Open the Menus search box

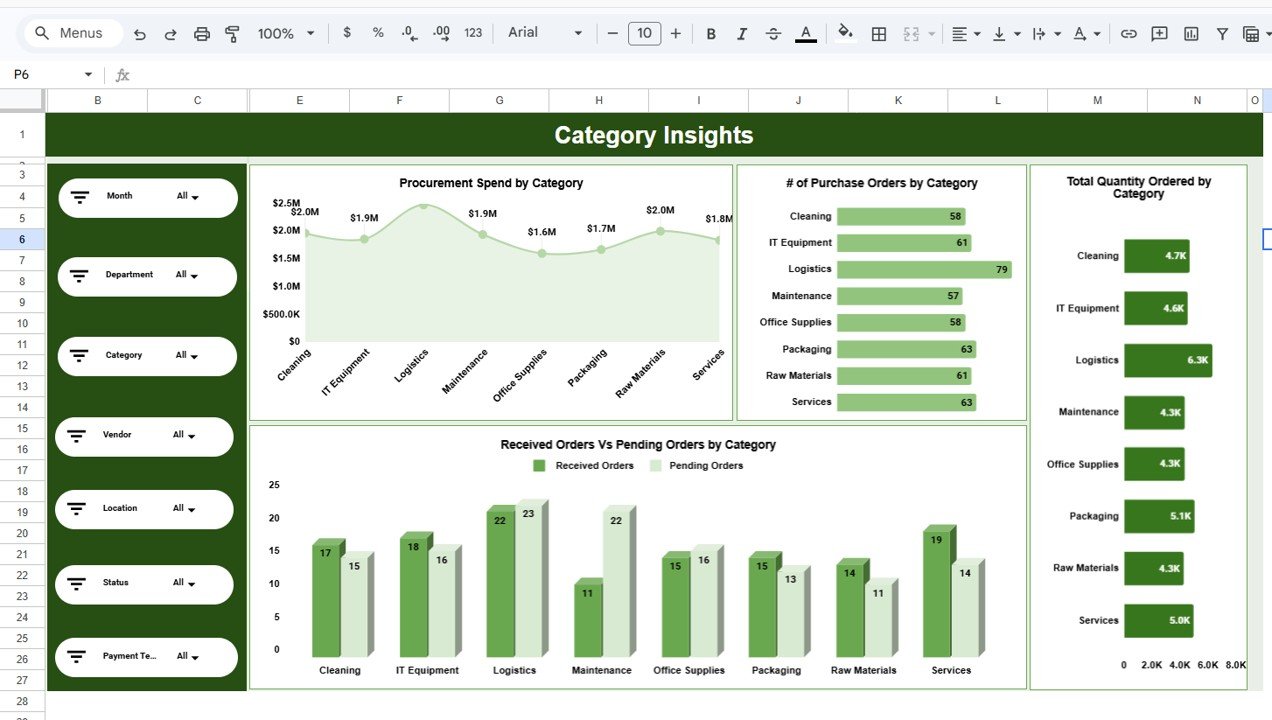coord(71,33)
